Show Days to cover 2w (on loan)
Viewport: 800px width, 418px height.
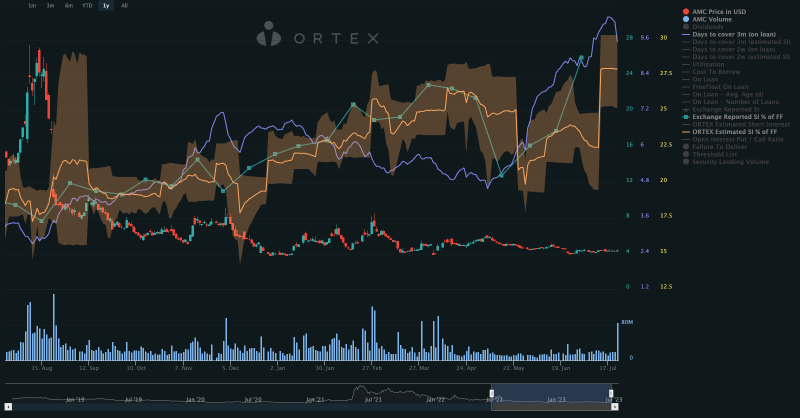[729, 50]
